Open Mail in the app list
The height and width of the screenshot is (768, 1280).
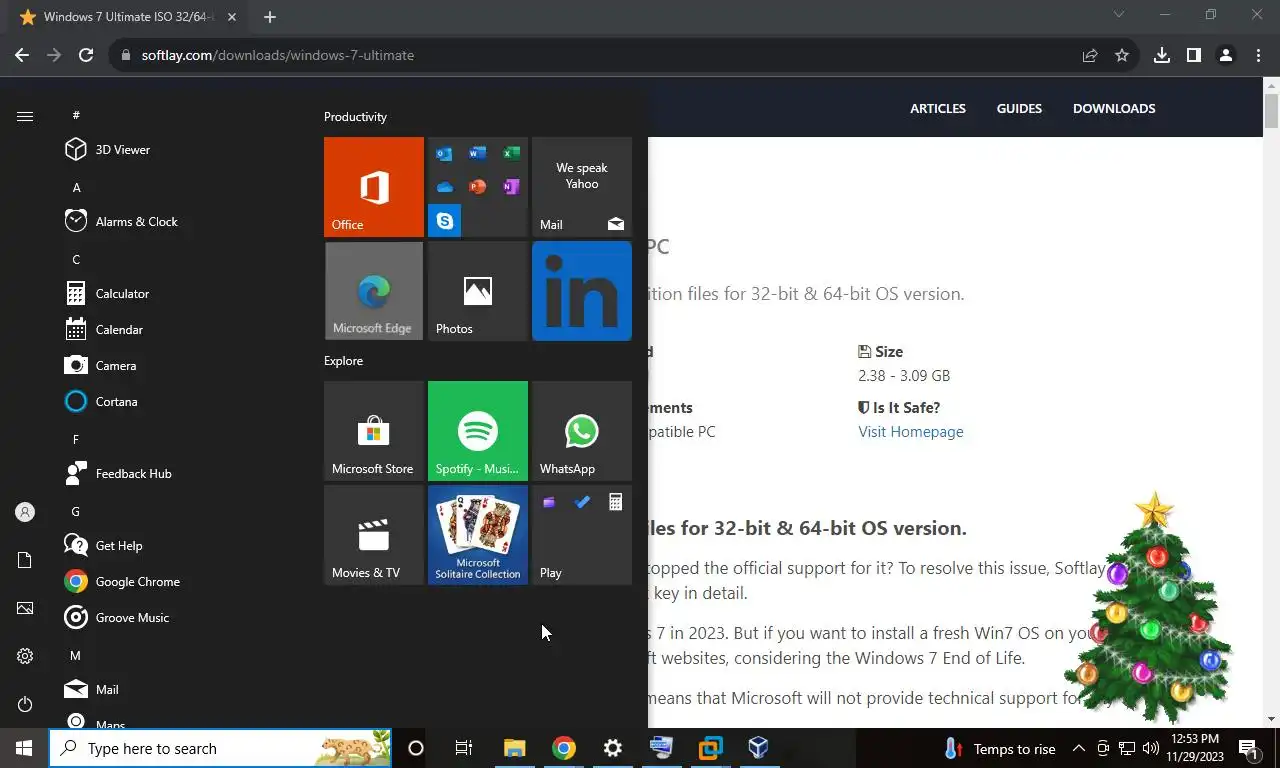(184, 690)
